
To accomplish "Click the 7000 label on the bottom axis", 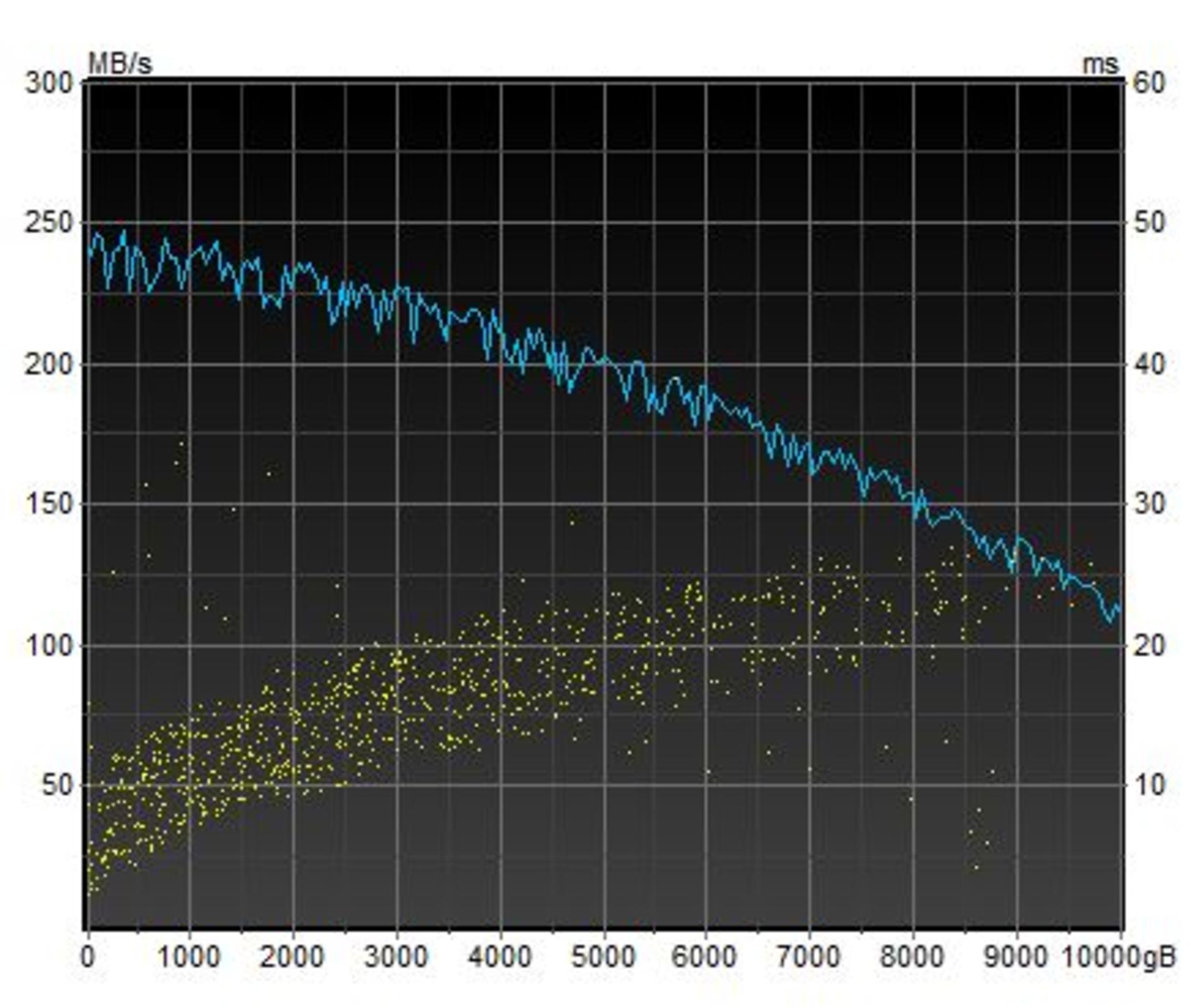I will 809,957.
